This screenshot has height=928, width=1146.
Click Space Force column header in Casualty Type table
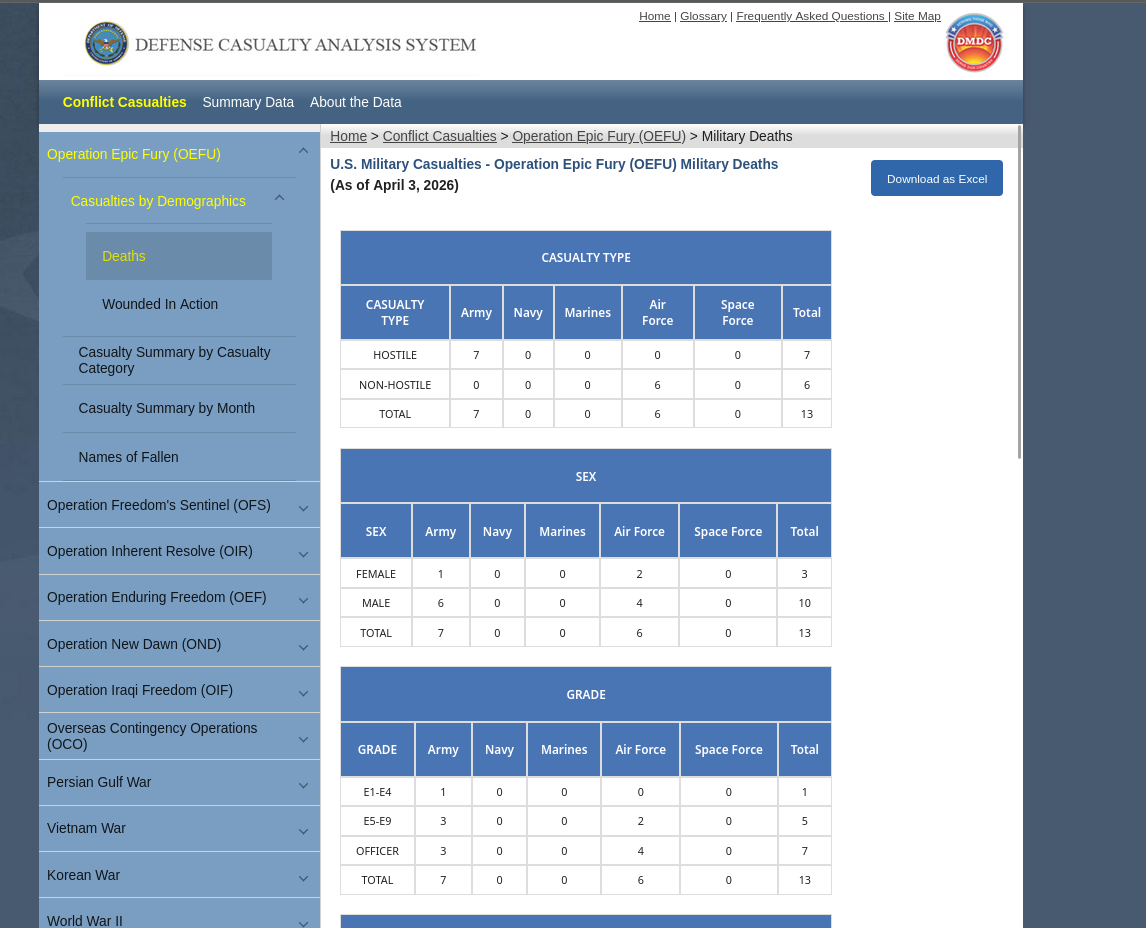click(737, 312)
